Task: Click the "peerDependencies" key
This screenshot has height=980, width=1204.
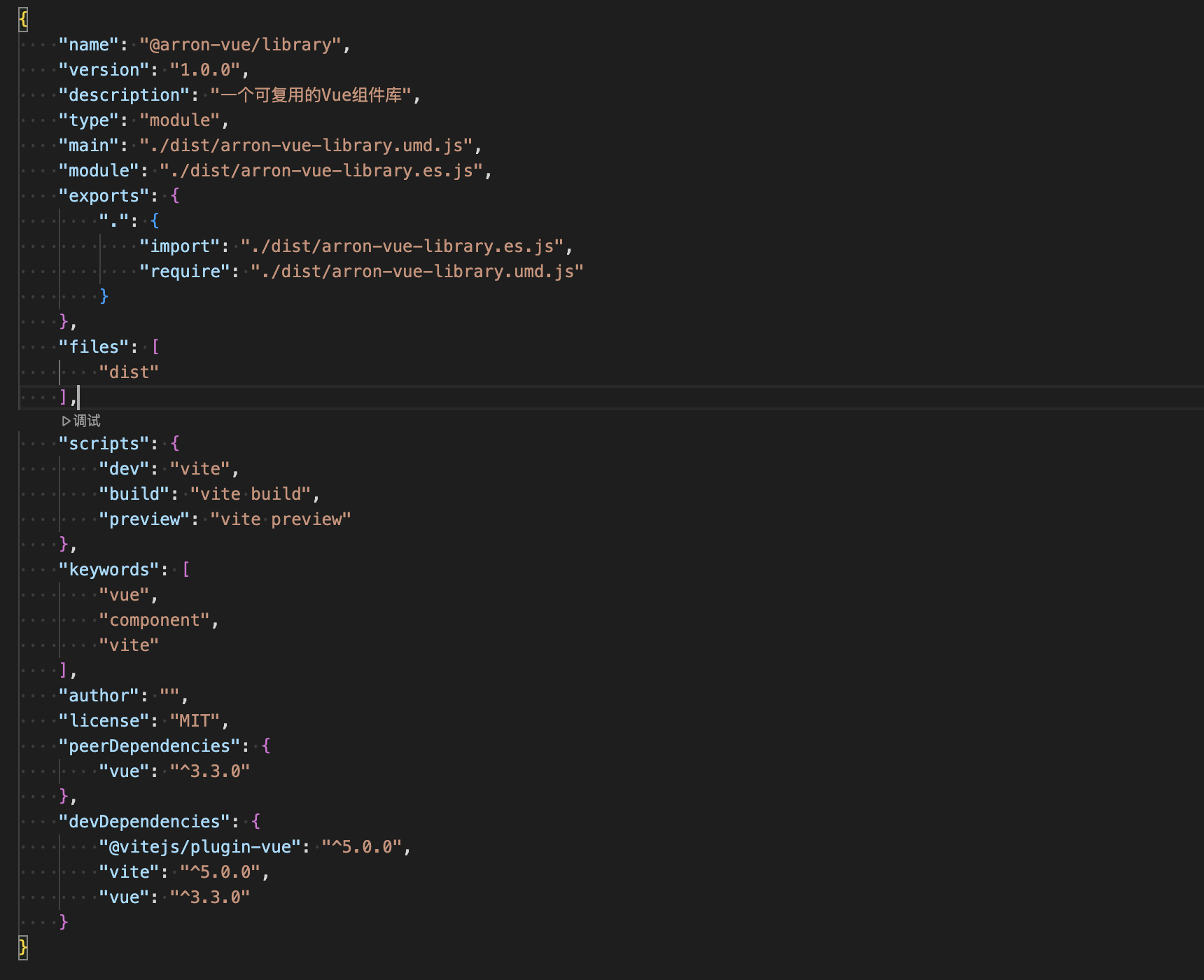Action: pyautogui.click(x=150, y=746)
